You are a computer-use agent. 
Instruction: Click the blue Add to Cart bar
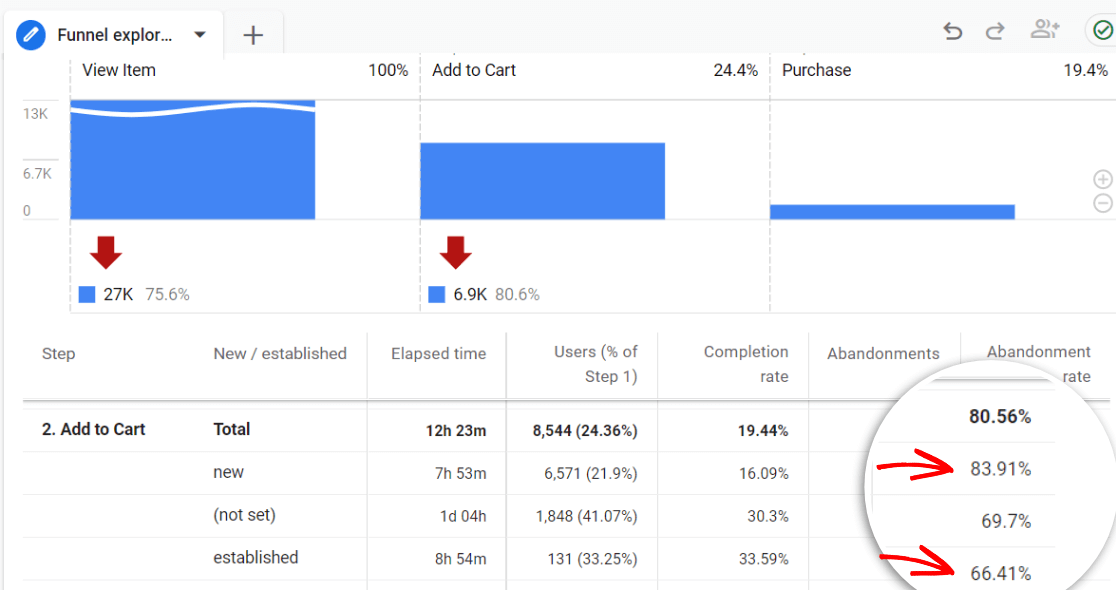click(542, 181)
